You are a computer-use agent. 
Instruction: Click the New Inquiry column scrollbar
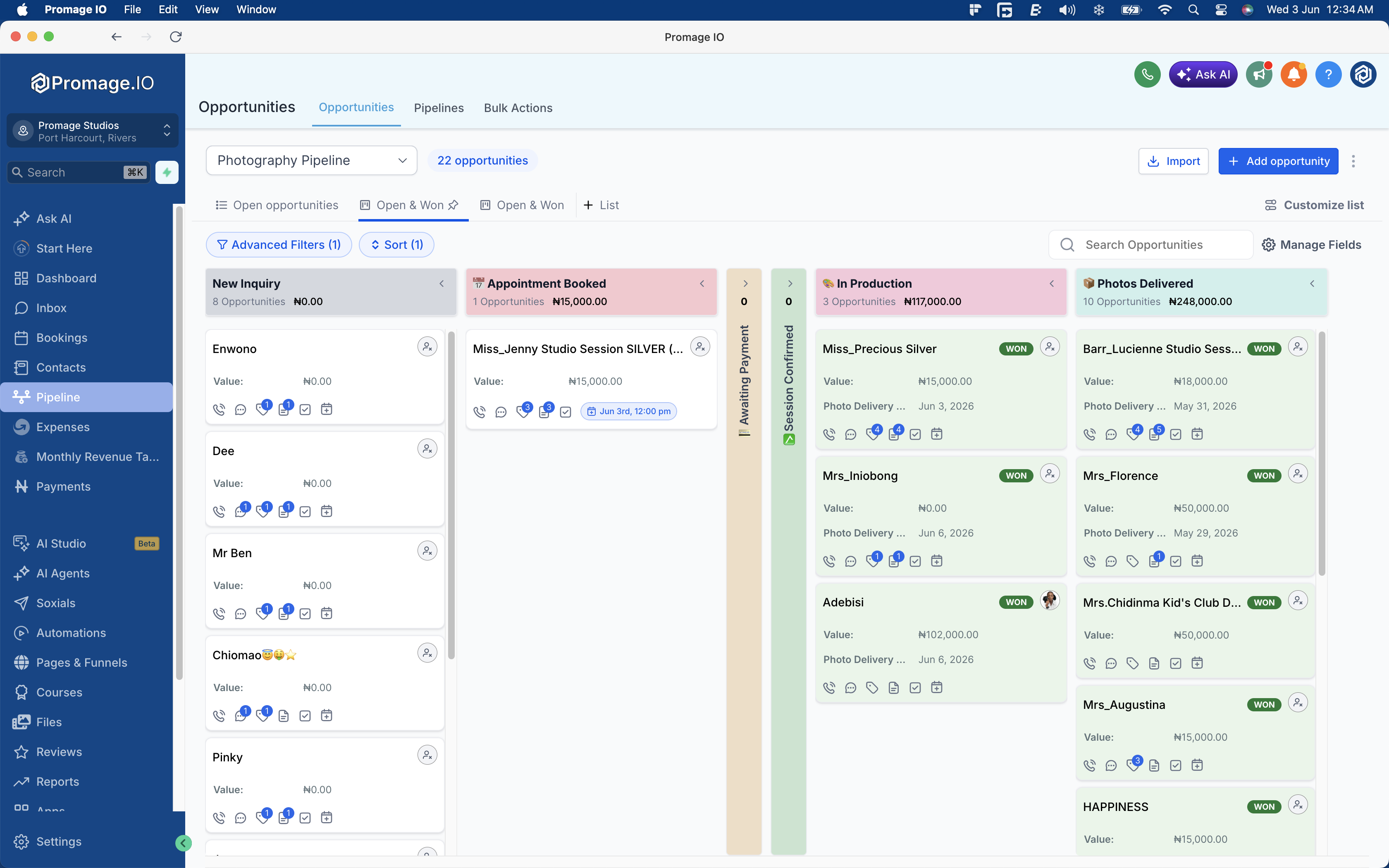click(451, 495)
